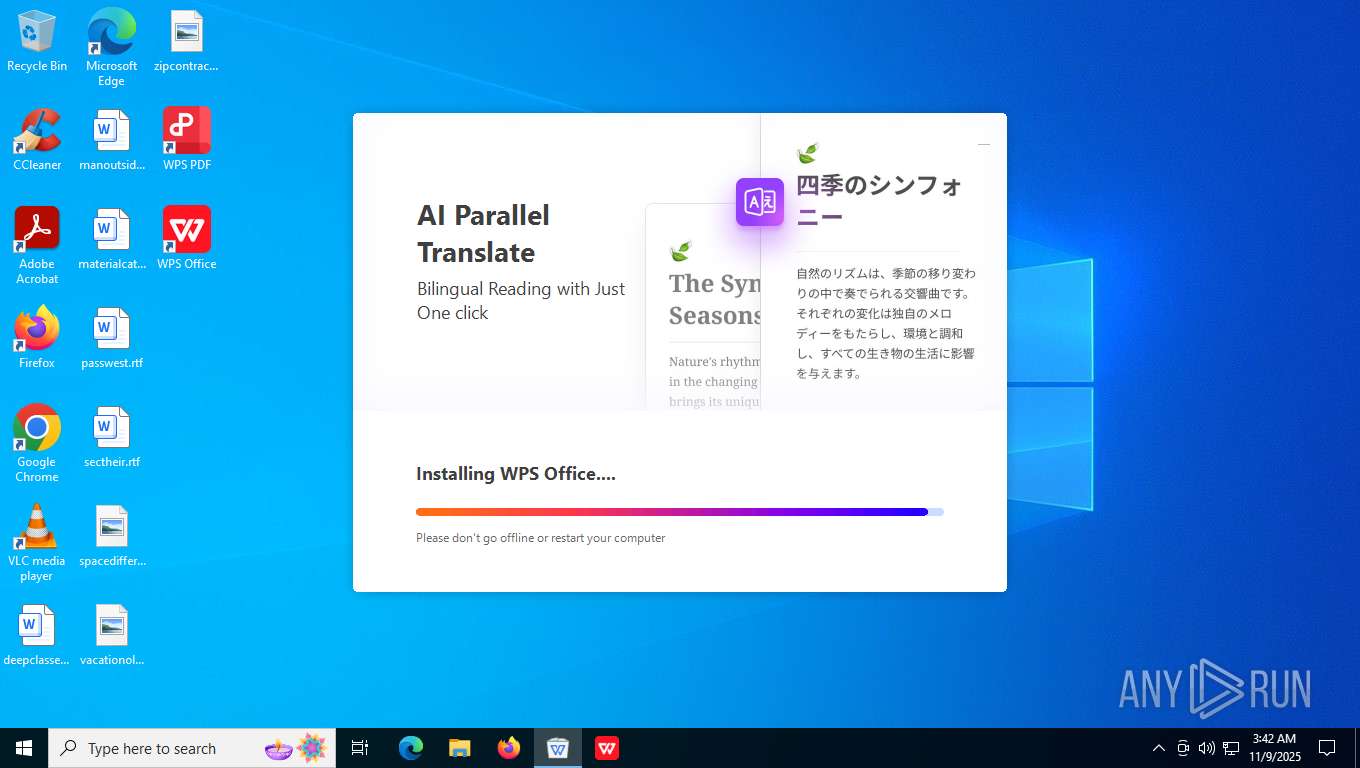Open the CCleaner desktop shortcut
1360x768 pixels.
click(37, 140)
